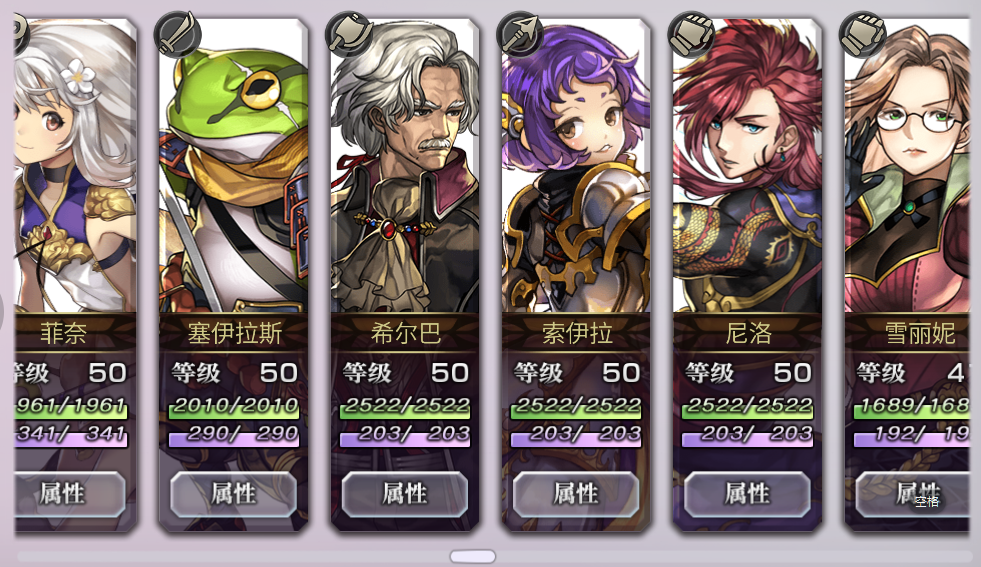Click the 索伊拉 name banner
Viewport: 981px width, 567px height.
(576, 333)
